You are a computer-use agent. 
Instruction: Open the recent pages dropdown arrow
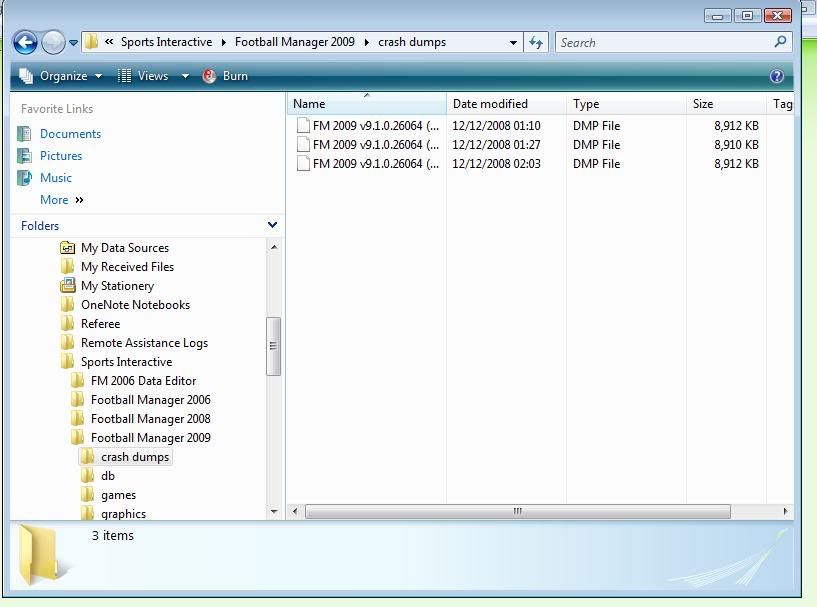pos(73,43)
